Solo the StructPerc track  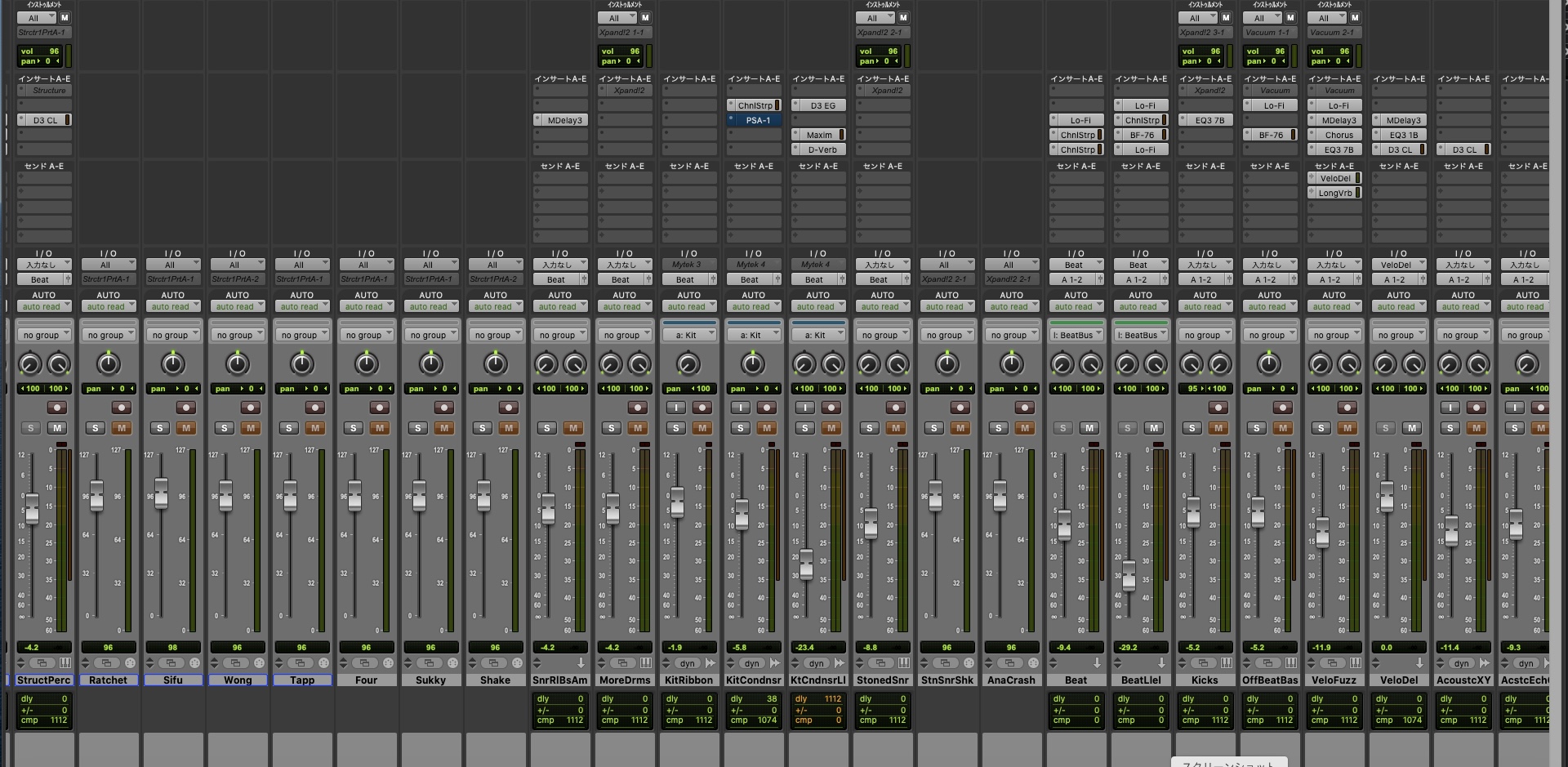31,428
